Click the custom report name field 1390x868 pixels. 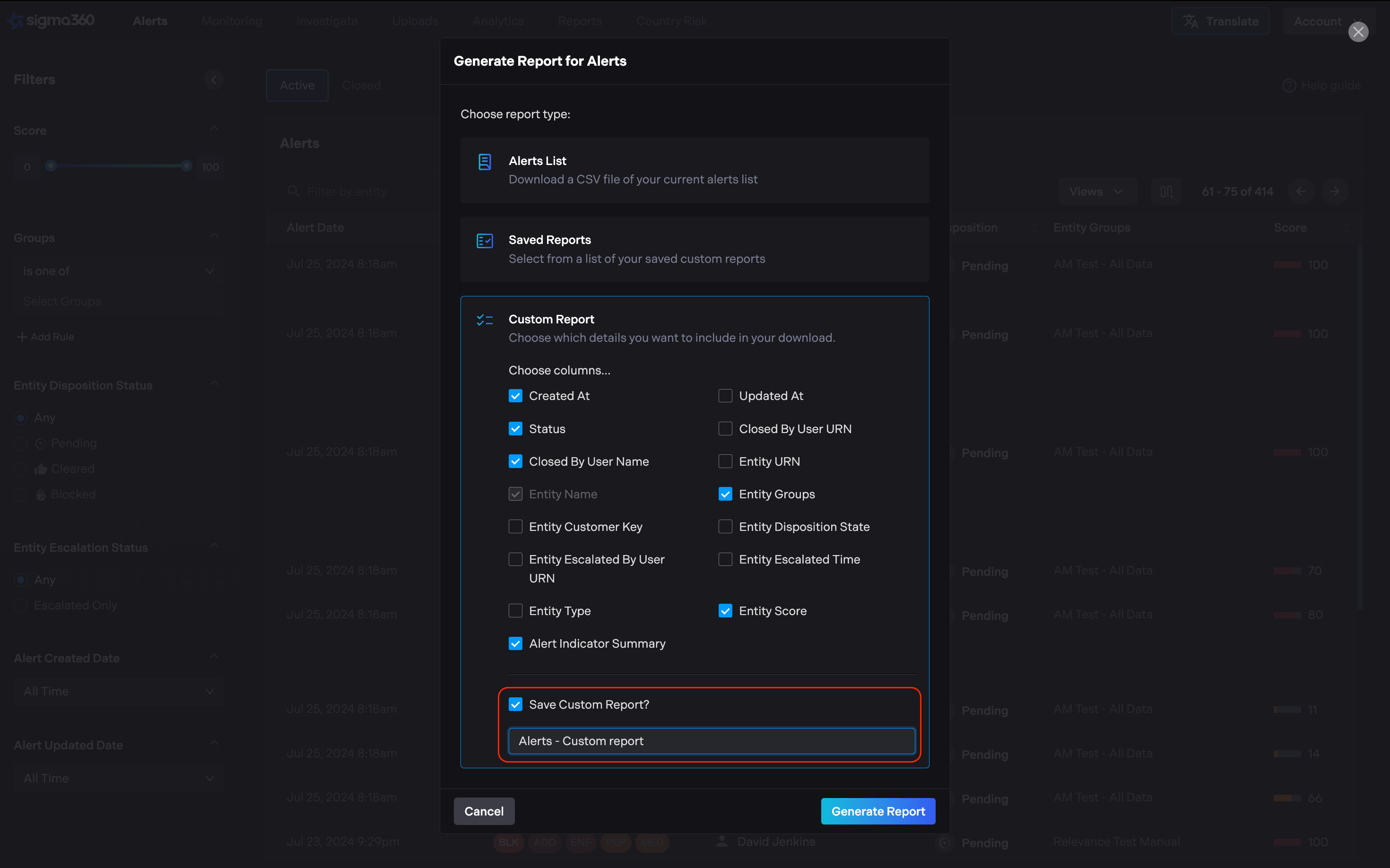click(x=712, y=741)
